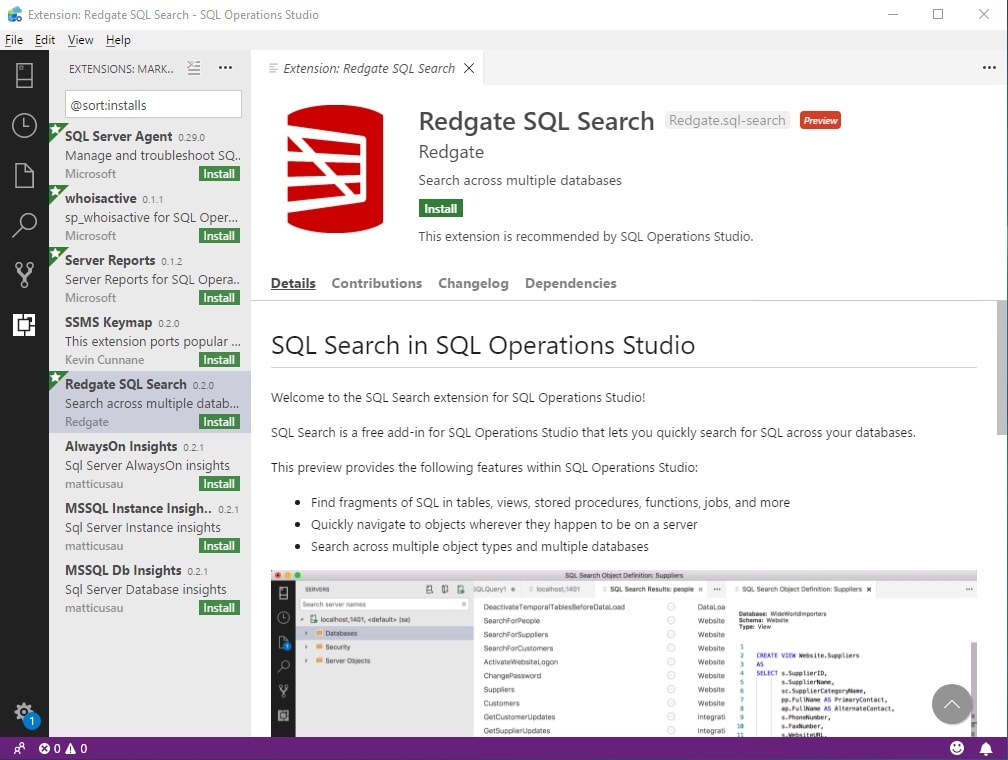Select MSSQL Instance Insights extension entry
This screenshot has width=1008, height=760.
(150, 527)
